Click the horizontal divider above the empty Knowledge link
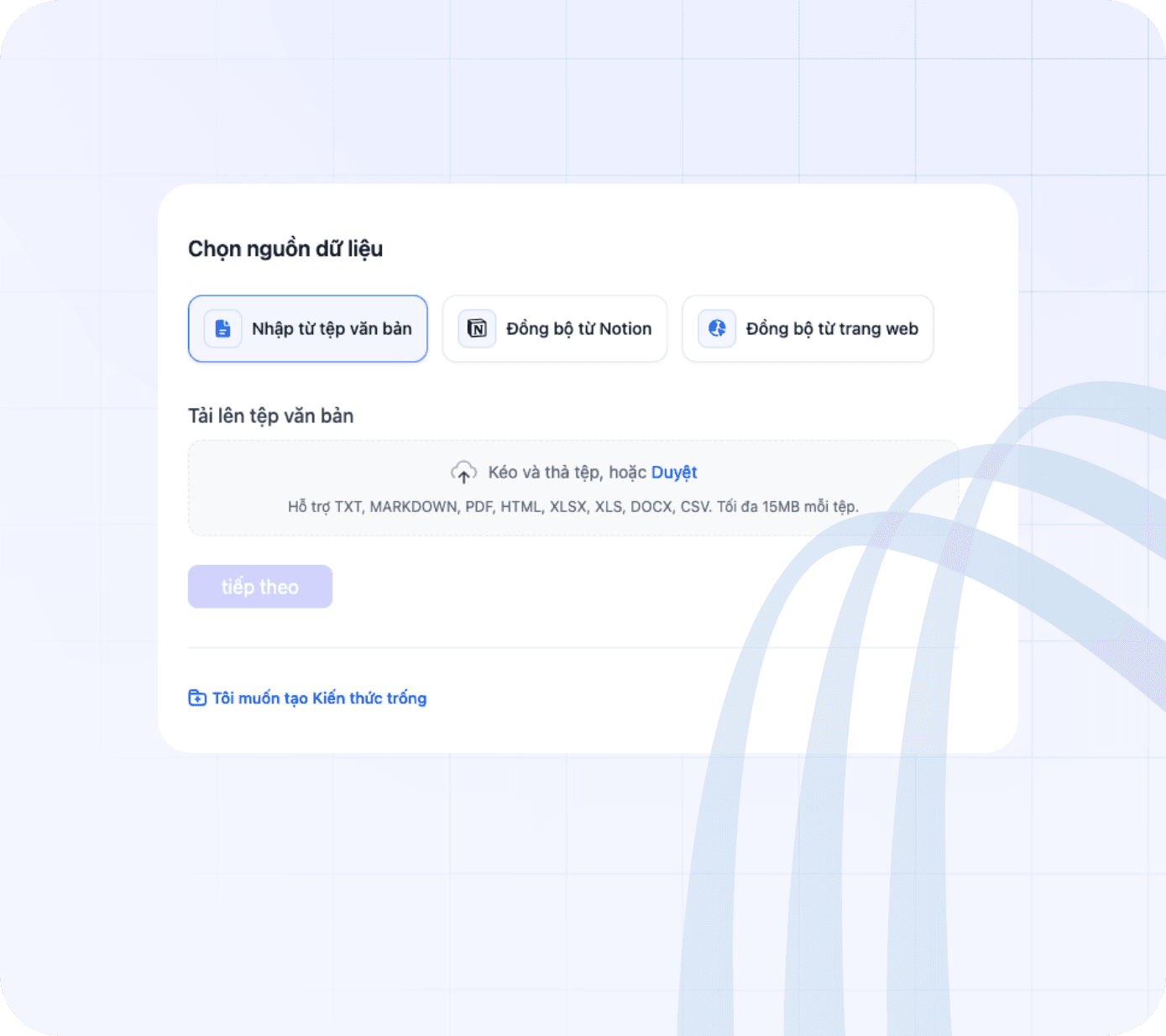 (x=573, y=647)
